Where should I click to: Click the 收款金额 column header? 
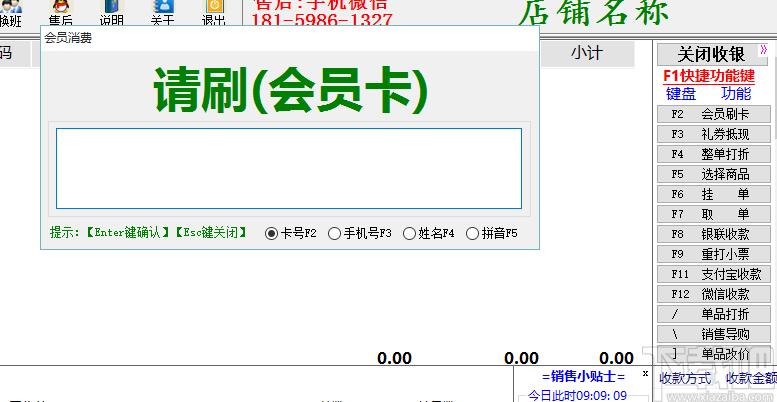(x=751, y=378)
